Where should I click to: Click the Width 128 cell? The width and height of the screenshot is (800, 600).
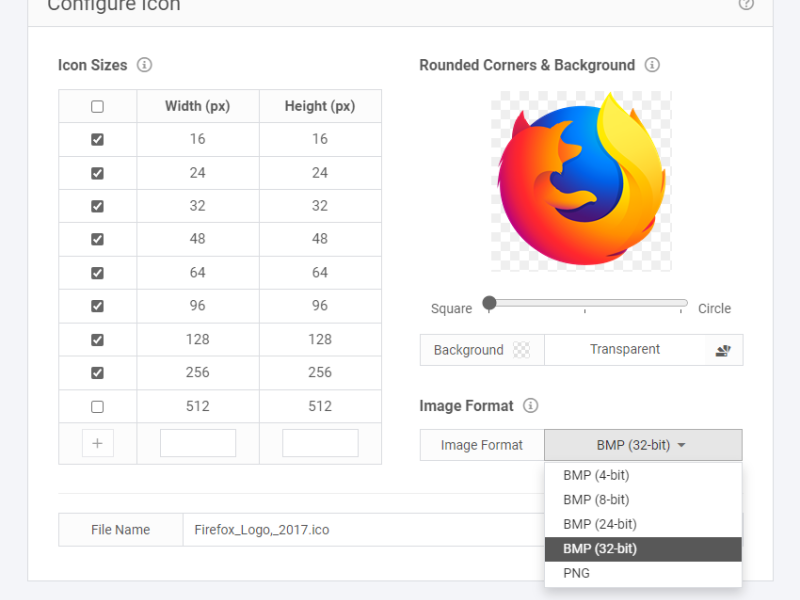tap(198, 339)
